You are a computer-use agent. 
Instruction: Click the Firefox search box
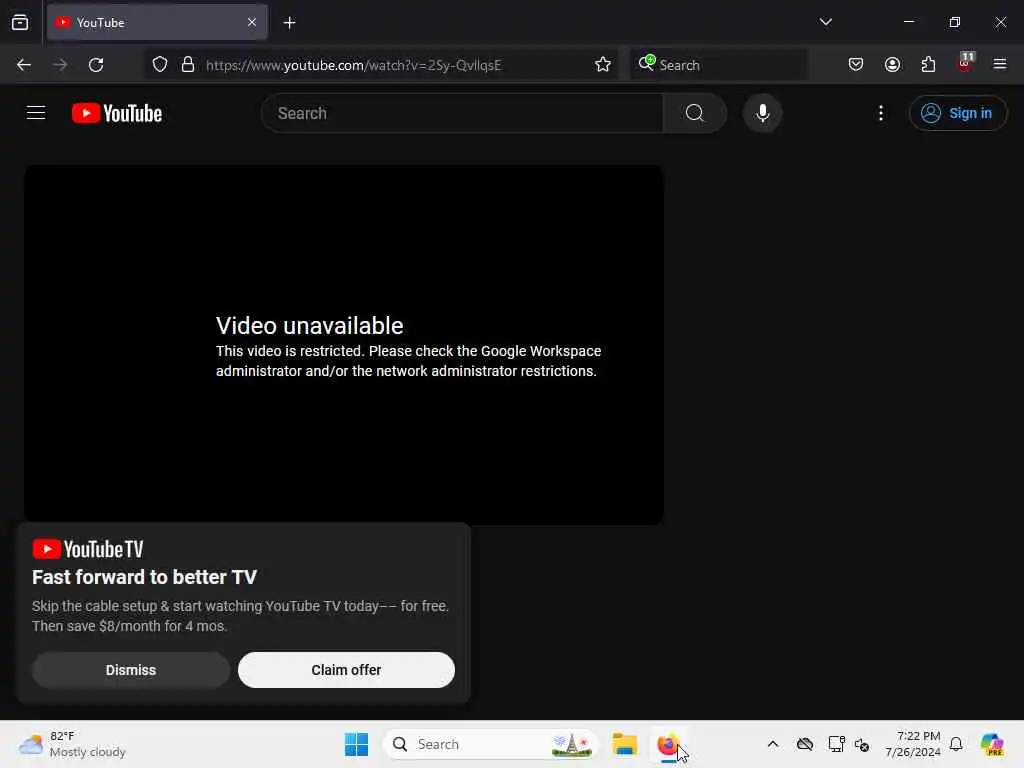[719, 65]
